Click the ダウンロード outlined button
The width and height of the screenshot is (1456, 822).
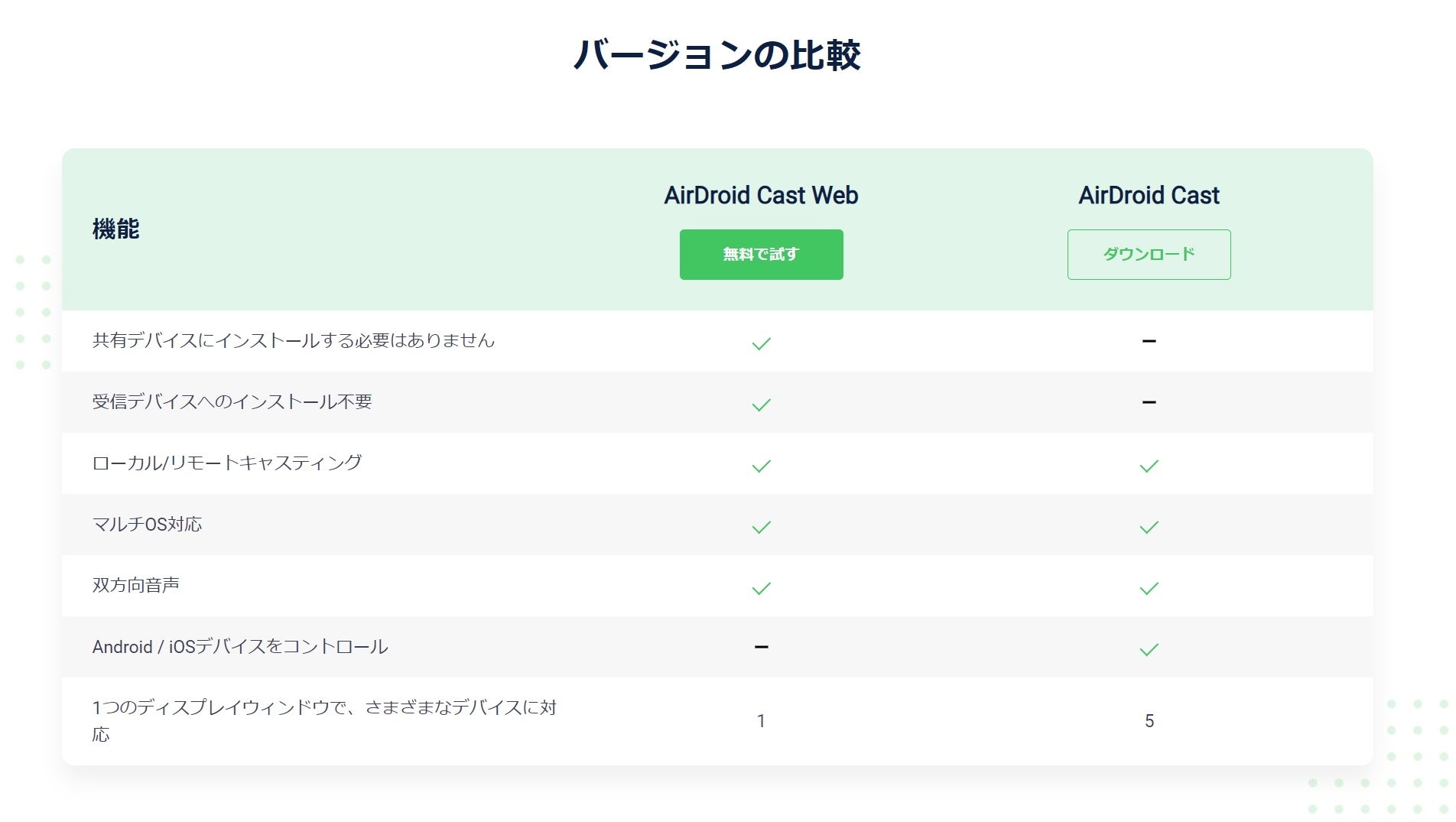(1149, 255)
